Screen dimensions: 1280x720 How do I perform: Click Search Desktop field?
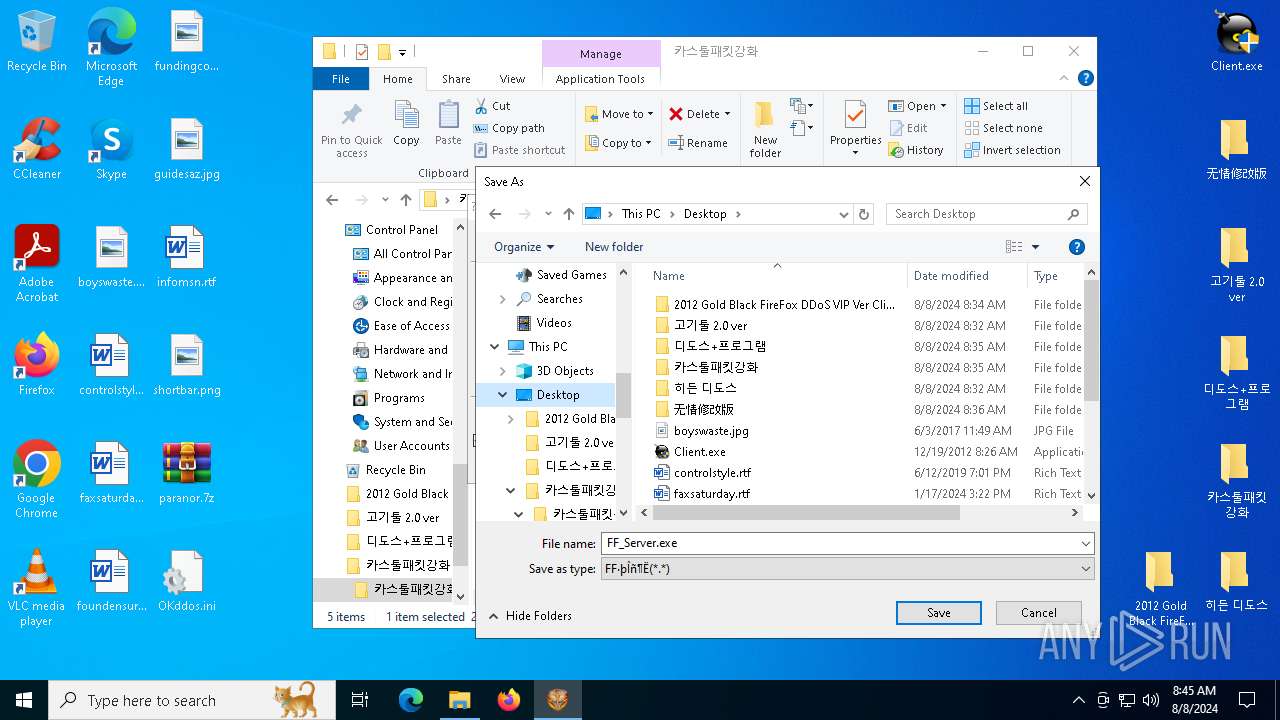click(x=986, y=214)
